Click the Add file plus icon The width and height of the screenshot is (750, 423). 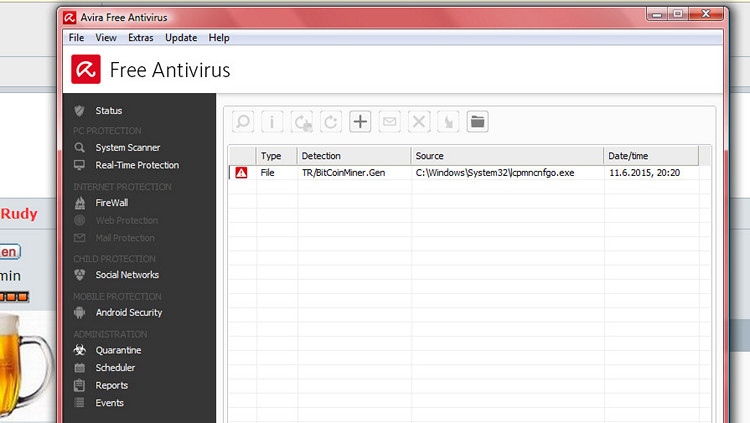[x=360, y=122]
